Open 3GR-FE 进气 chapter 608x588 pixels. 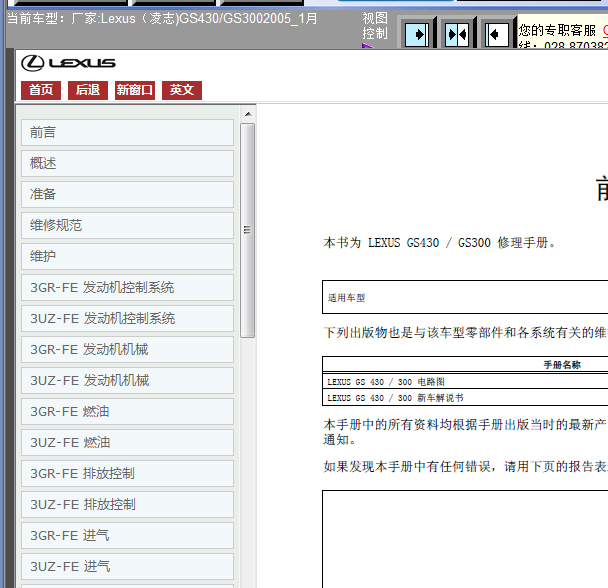[x=128, y=536]
